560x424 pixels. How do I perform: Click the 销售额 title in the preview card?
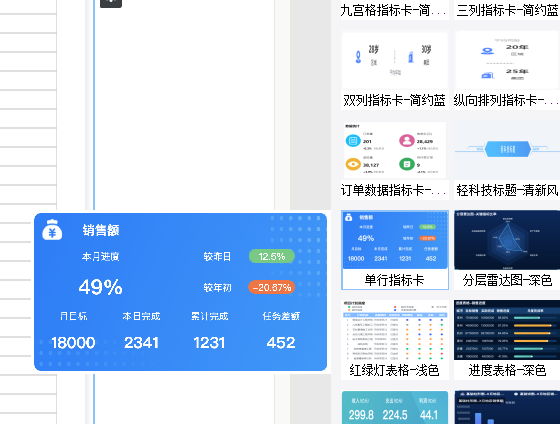click(101, 230)
